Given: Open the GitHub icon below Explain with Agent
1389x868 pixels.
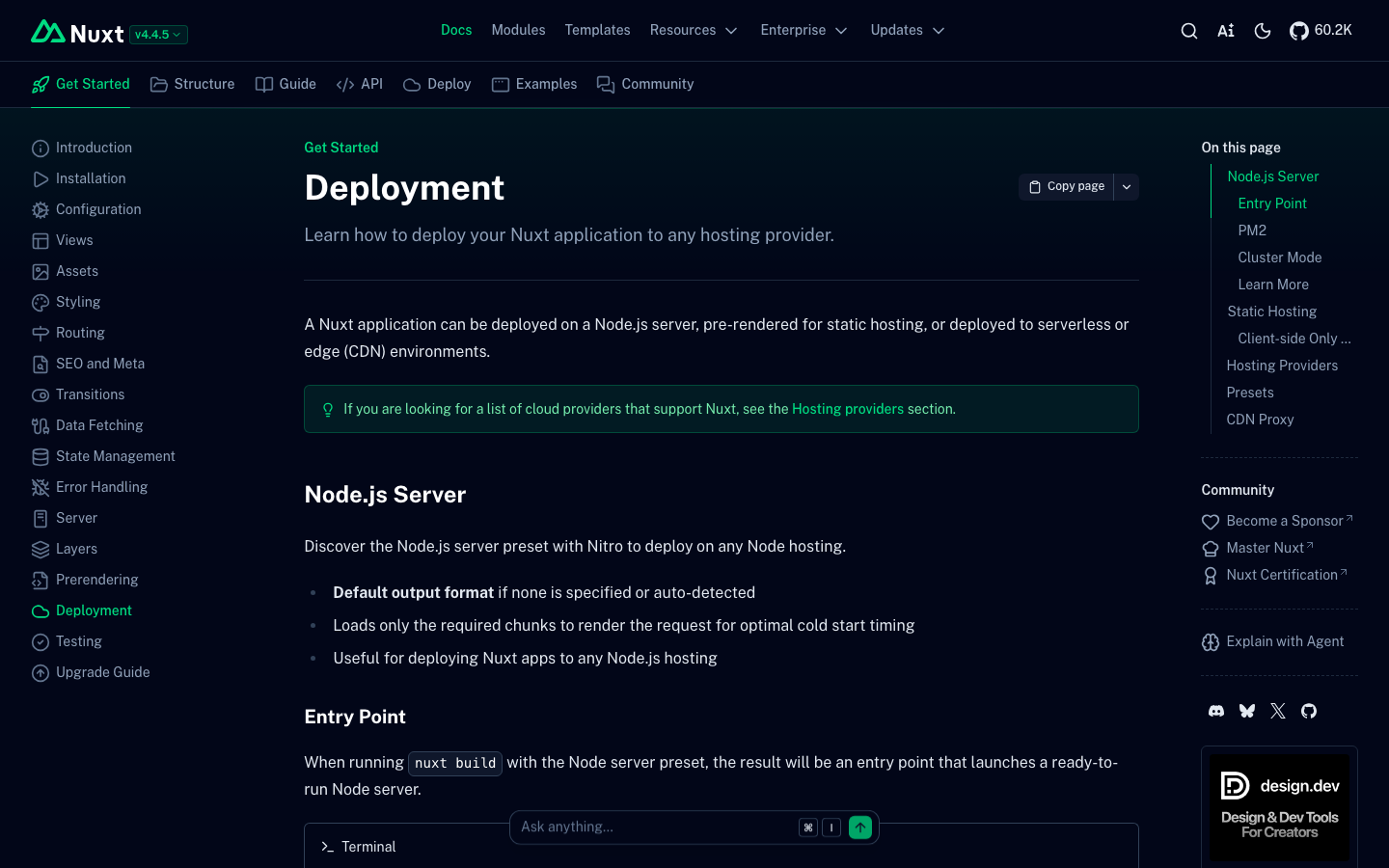Looking at the screenshot, I should click(1309, 711).
